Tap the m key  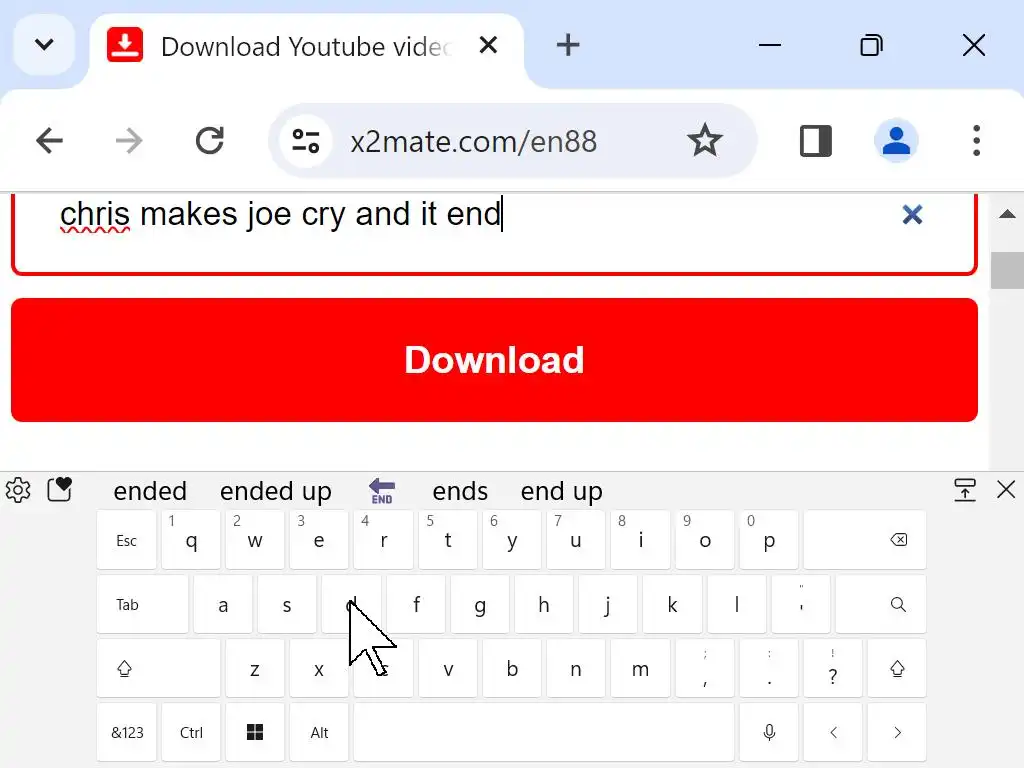tap(640, 669)
